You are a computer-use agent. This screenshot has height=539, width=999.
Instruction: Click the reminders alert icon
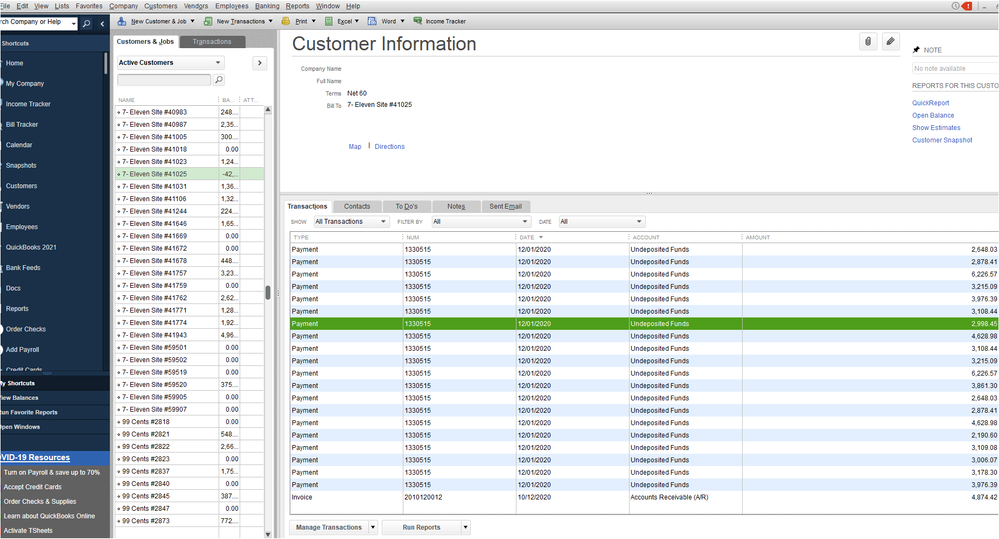pos(966,6)
